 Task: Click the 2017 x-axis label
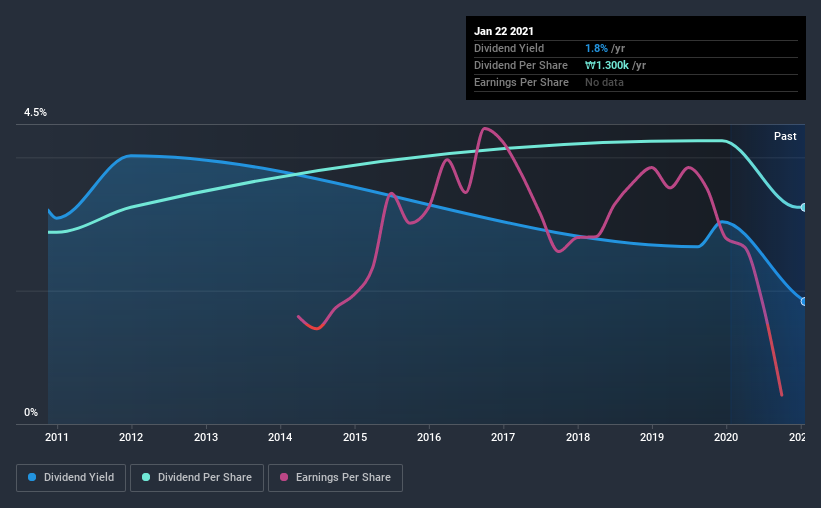click(x=503, y=437)
